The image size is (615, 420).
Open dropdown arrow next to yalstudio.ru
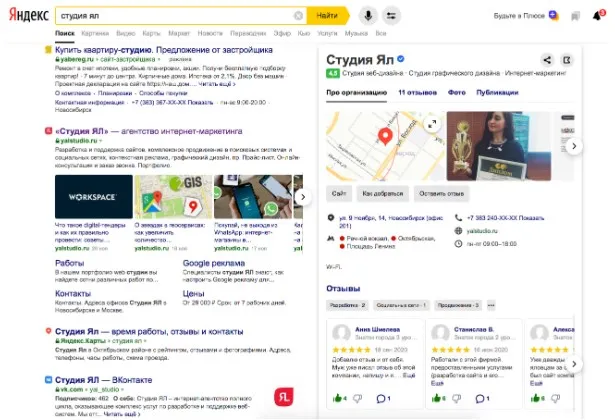click(100, 141)
